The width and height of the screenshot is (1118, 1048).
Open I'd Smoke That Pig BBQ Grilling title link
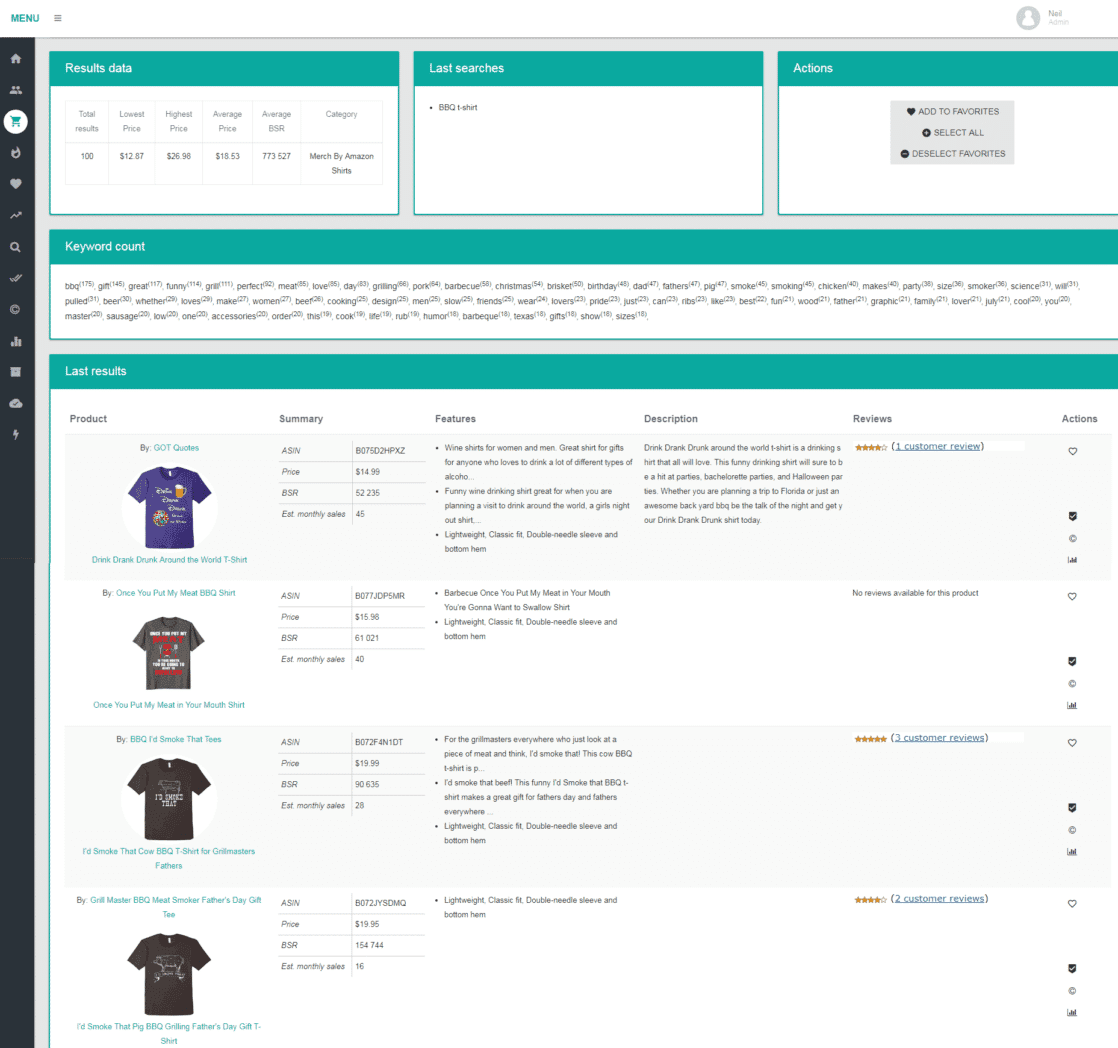pyautogui.click(x=169, y=1034)
